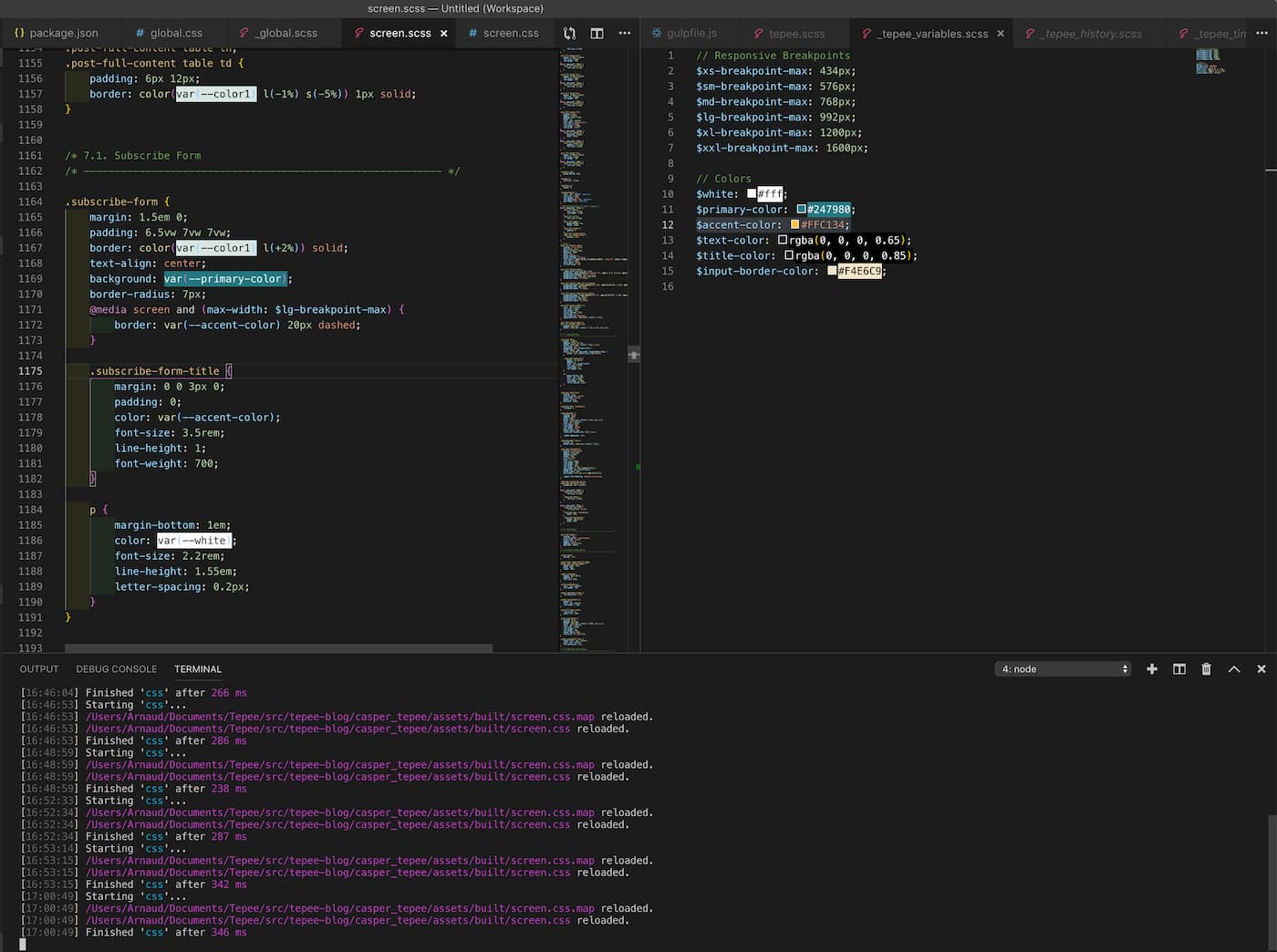The height and width of the screenshot is (952, 1277).
Task: Show the OUTPUT panel tab
Action: pos(39,669)
